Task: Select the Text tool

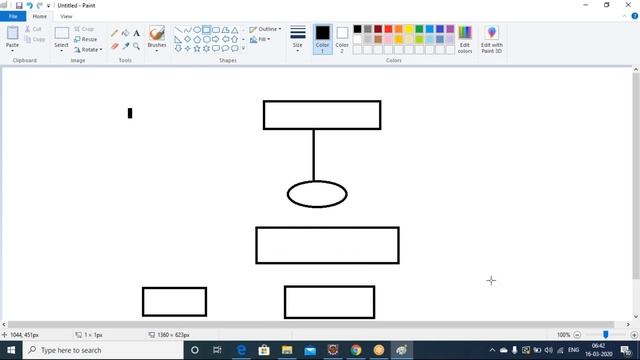Action: pos(136,33)
